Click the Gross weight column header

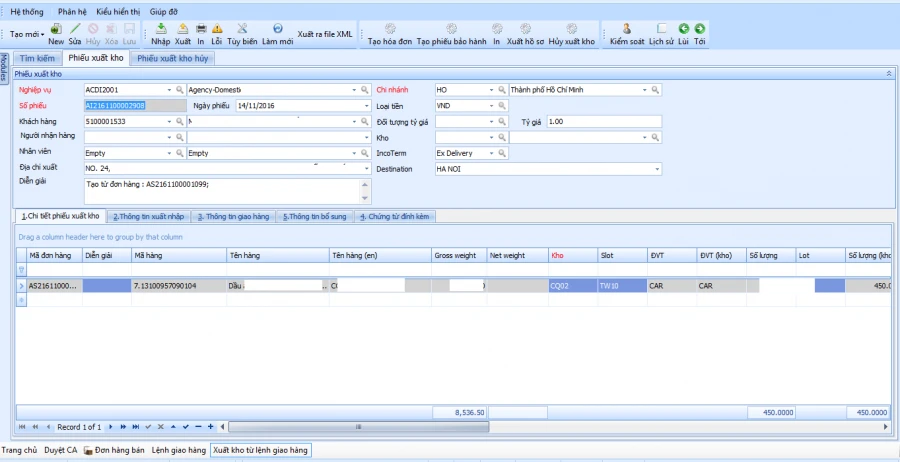coord(459,255)
